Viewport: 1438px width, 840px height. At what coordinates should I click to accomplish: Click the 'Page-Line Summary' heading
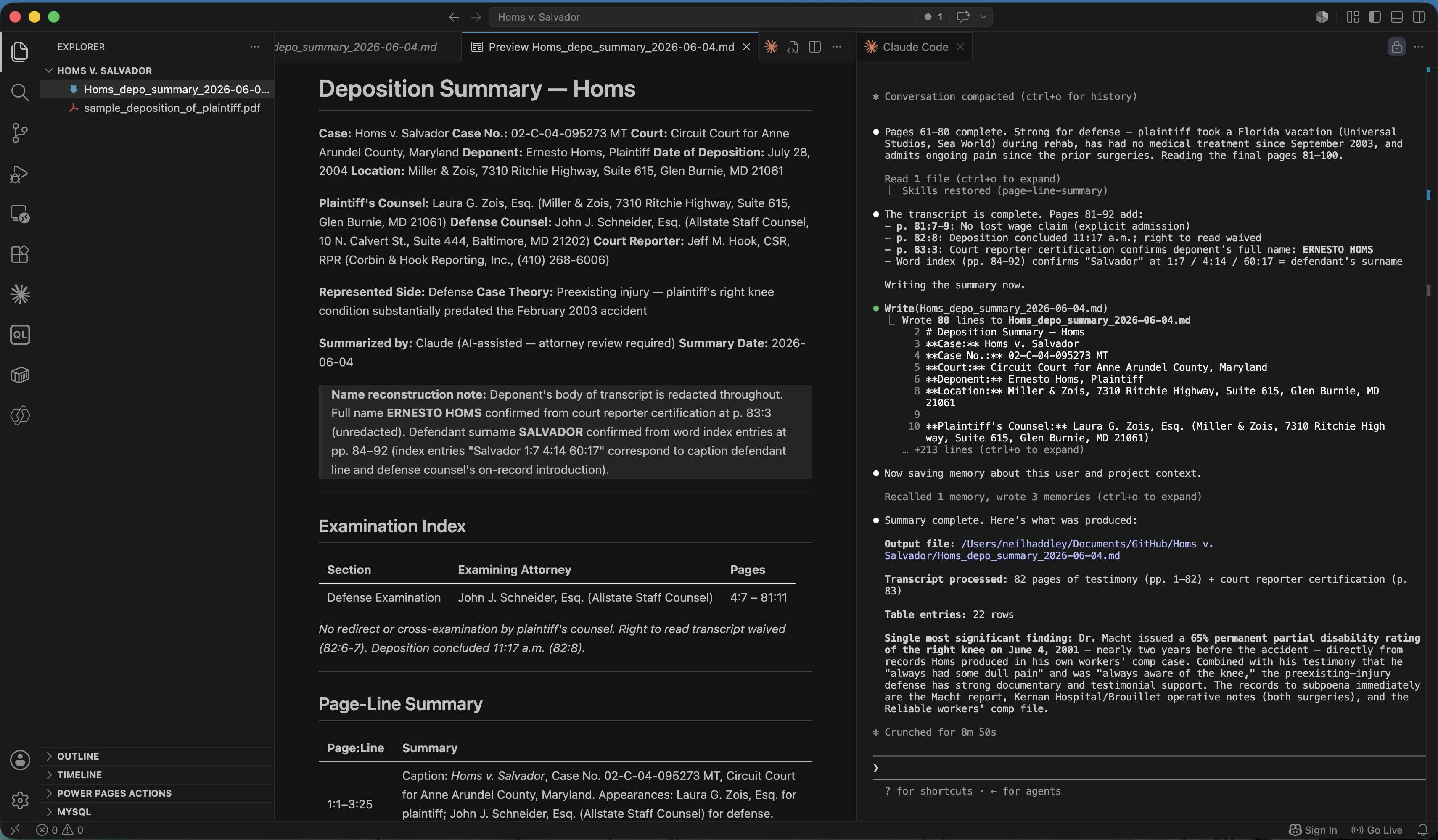pyautogui.click(x=401, y=704)
